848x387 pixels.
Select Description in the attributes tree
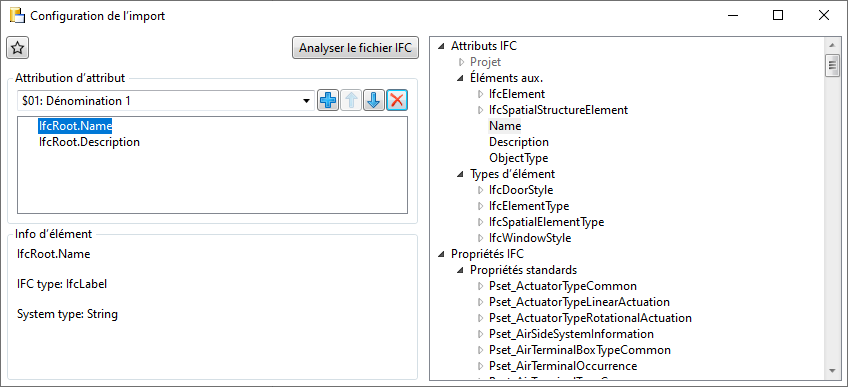[x=519, y=142]
